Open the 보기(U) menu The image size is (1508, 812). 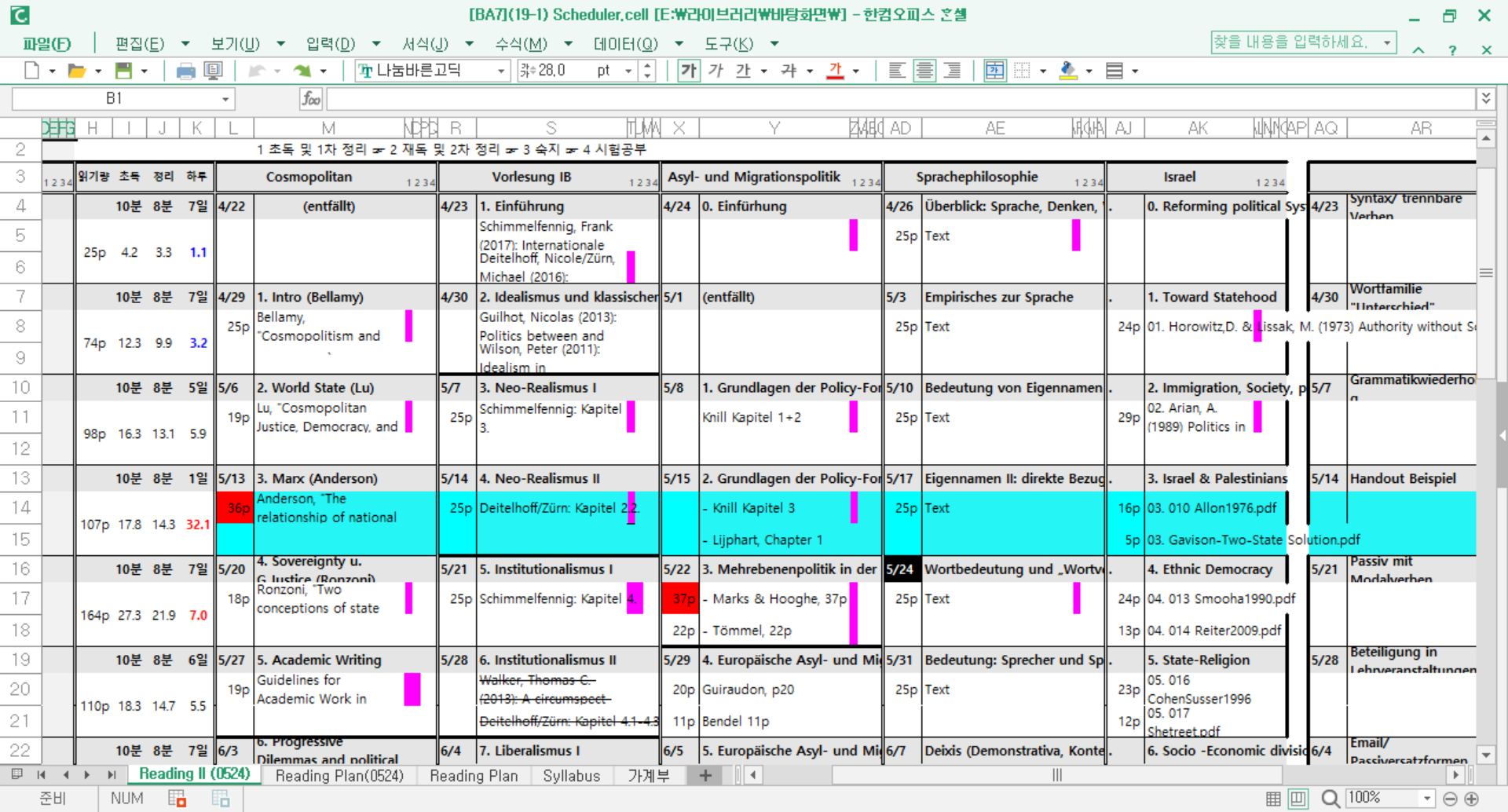point(235,44)
